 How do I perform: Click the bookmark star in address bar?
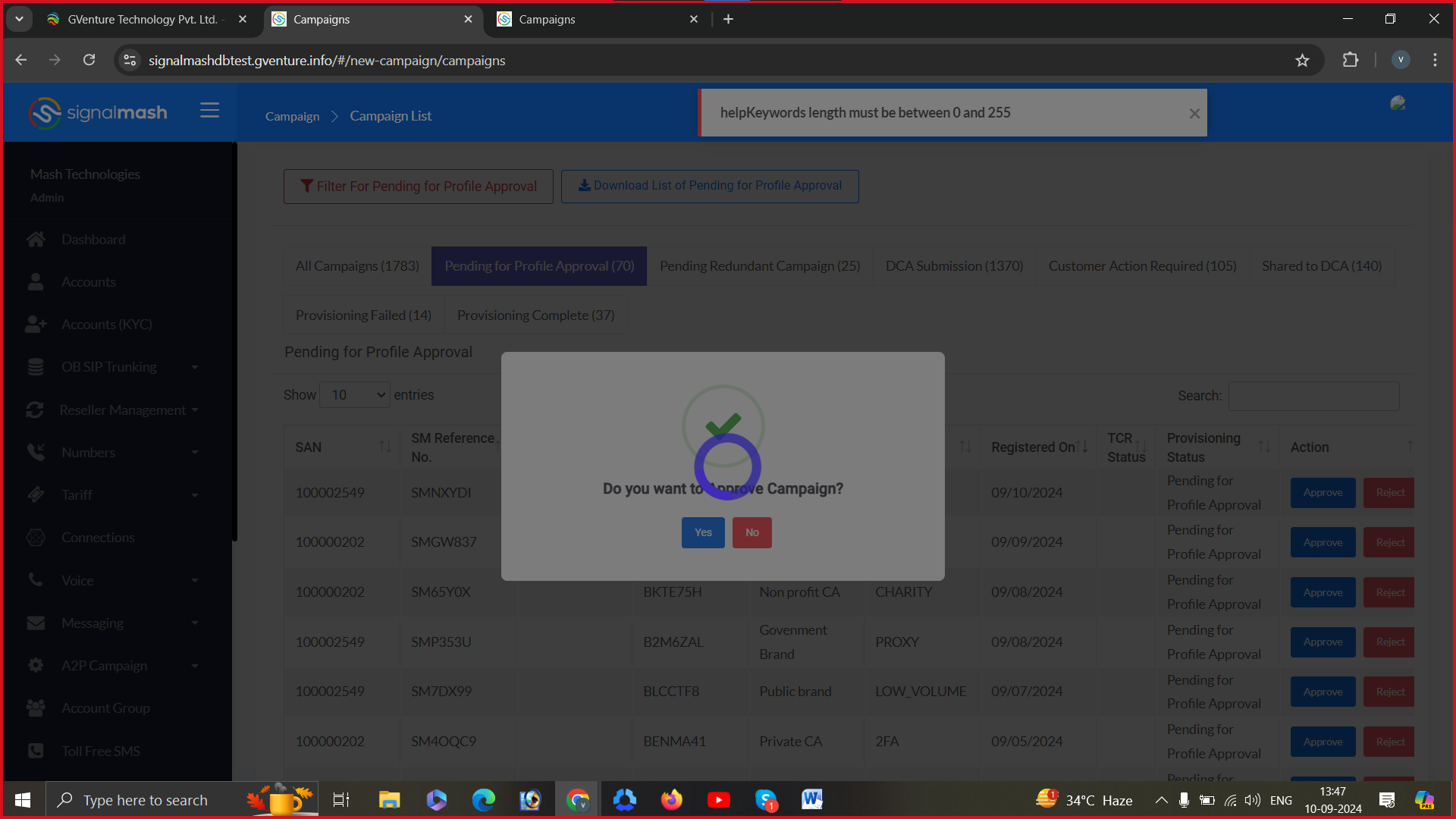click(1302, 61)
